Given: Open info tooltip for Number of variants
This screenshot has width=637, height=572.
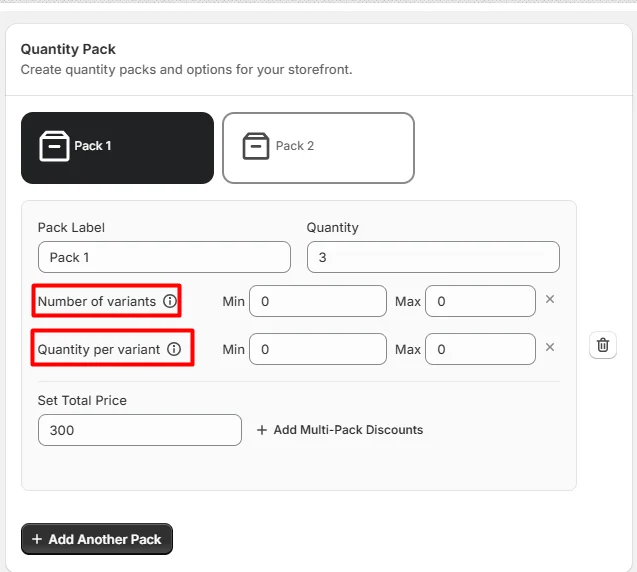Looking at the screenshot, I should 170,301.
